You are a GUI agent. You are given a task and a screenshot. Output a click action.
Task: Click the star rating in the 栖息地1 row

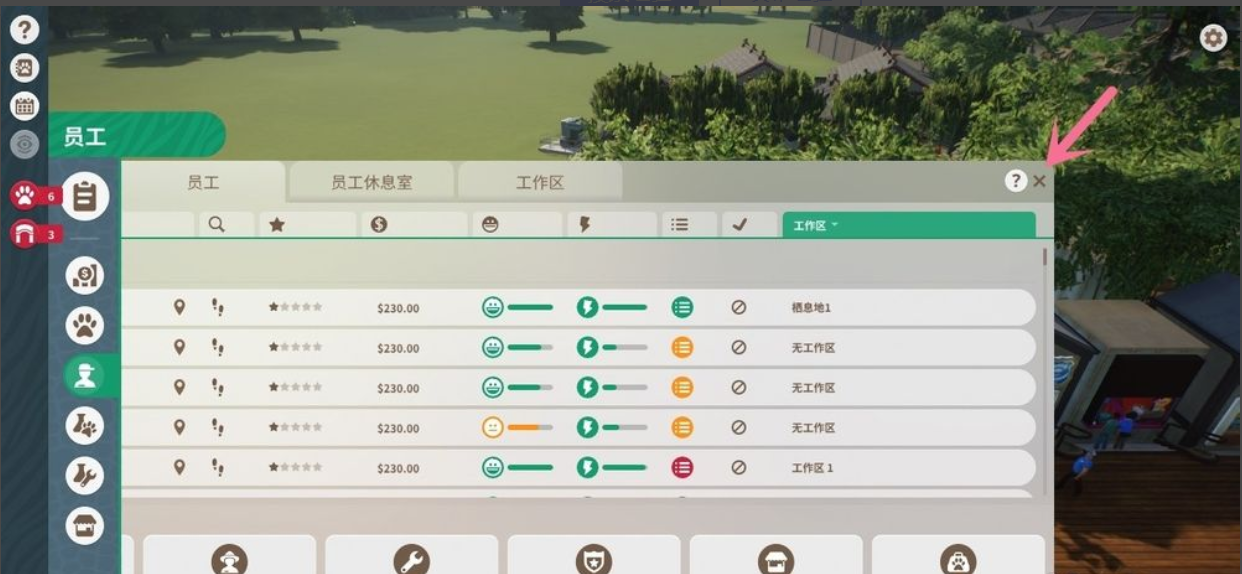[295, 307]
